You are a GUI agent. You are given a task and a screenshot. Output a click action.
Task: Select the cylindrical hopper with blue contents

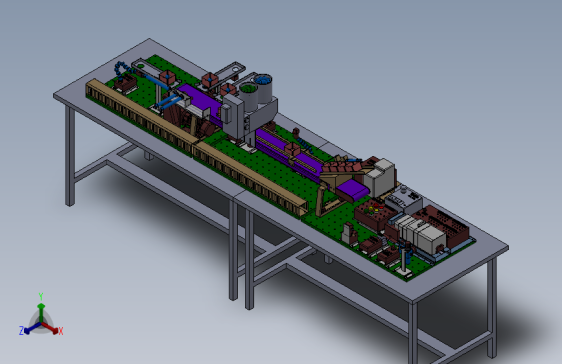coord(263,88)
